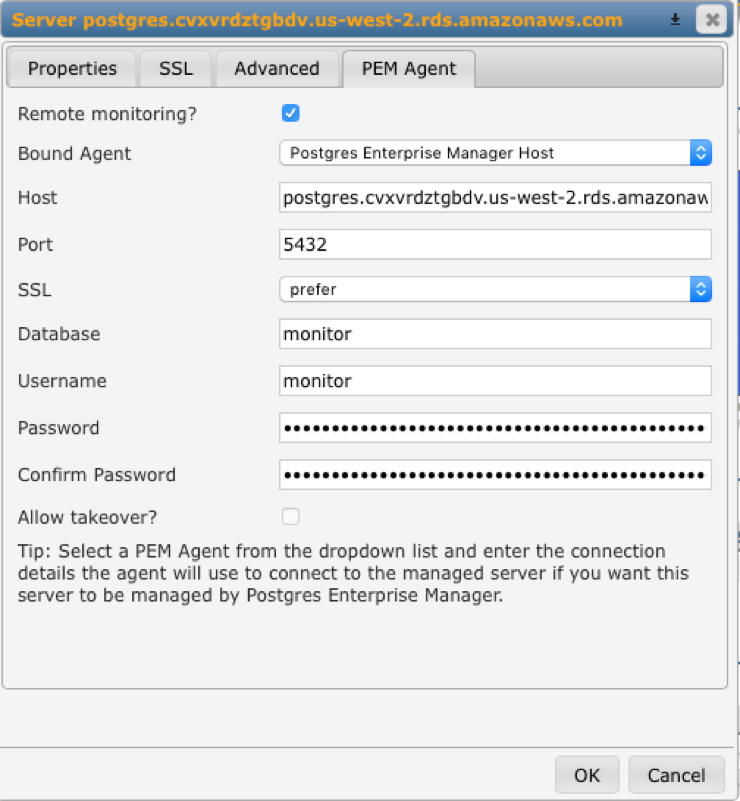Viewport: 740px width, 801px height.
Task: Focus the Port field showing 5432
Action: click(495, 244)
